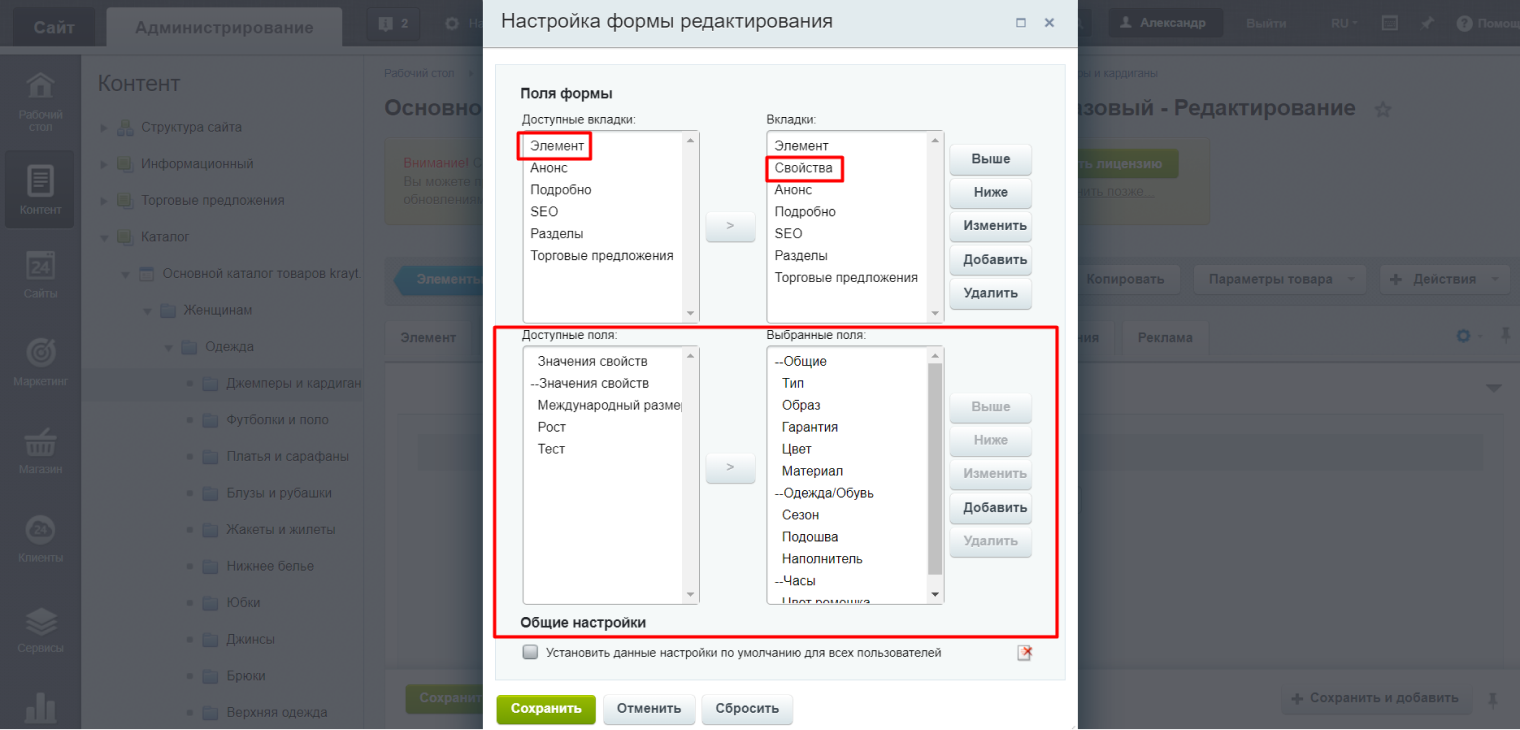Add the page to favorites with the star icon
The height and width of the screenshot is (730, 1520).
click(1383, 110)
